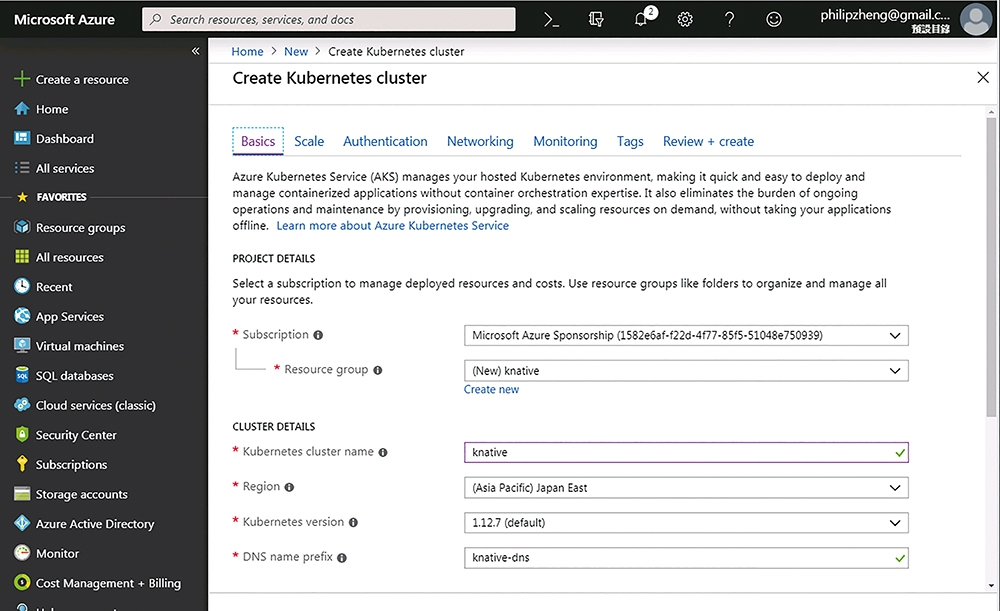This screenshot has width=1000, height=611.
Task: Open the Resource group dropdown
Action: (686, 371)
